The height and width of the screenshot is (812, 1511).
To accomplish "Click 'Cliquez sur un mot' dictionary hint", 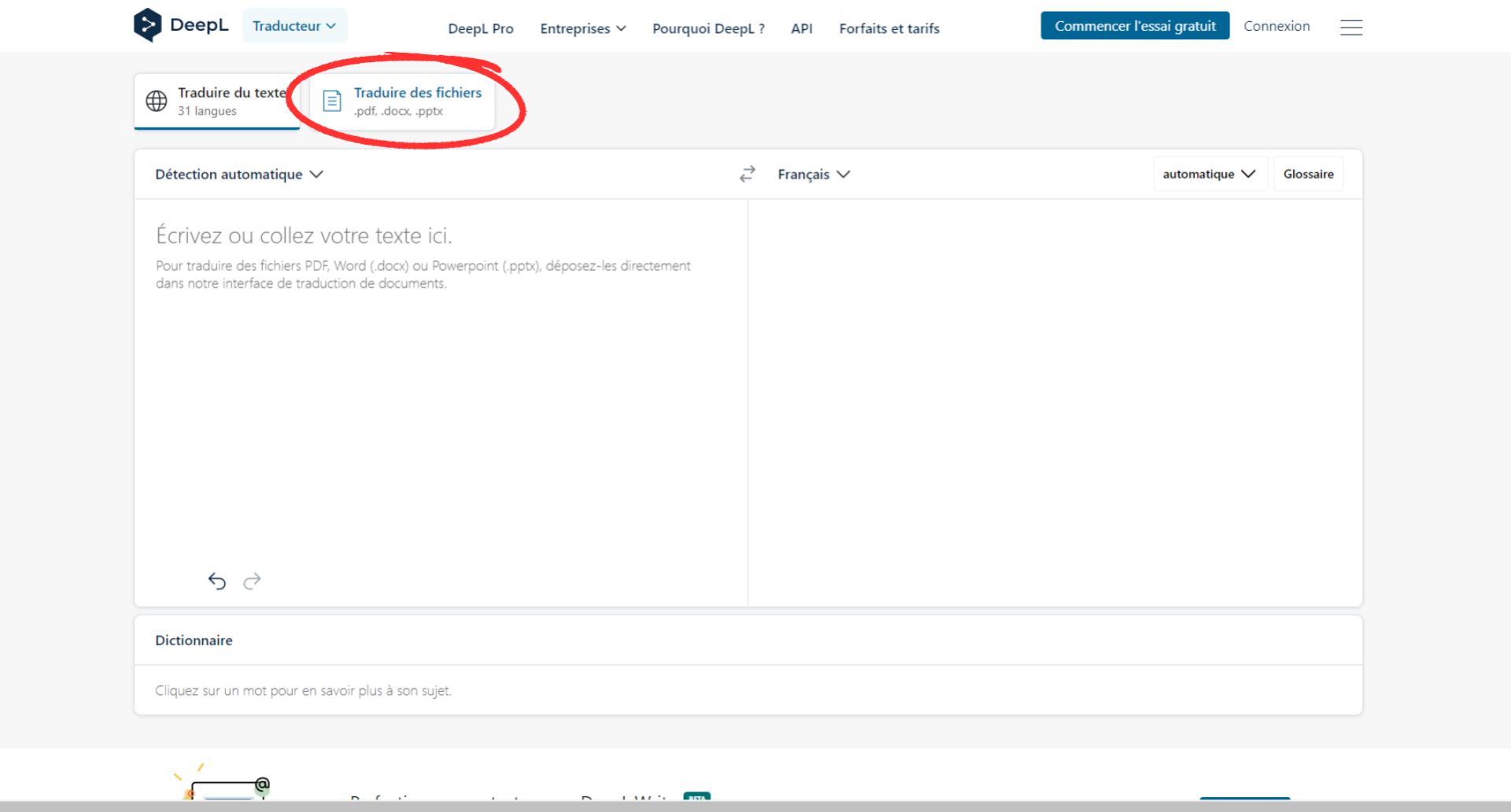I will 303,691.
